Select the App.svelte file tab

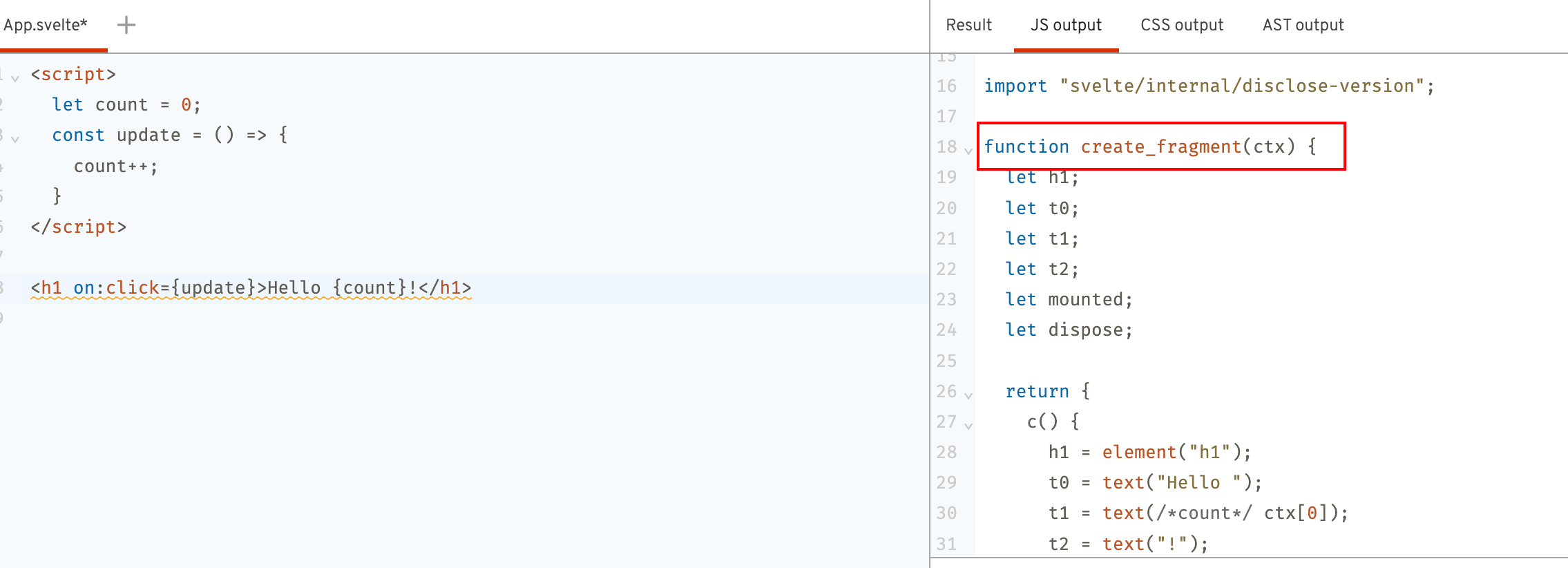[46, 26]
